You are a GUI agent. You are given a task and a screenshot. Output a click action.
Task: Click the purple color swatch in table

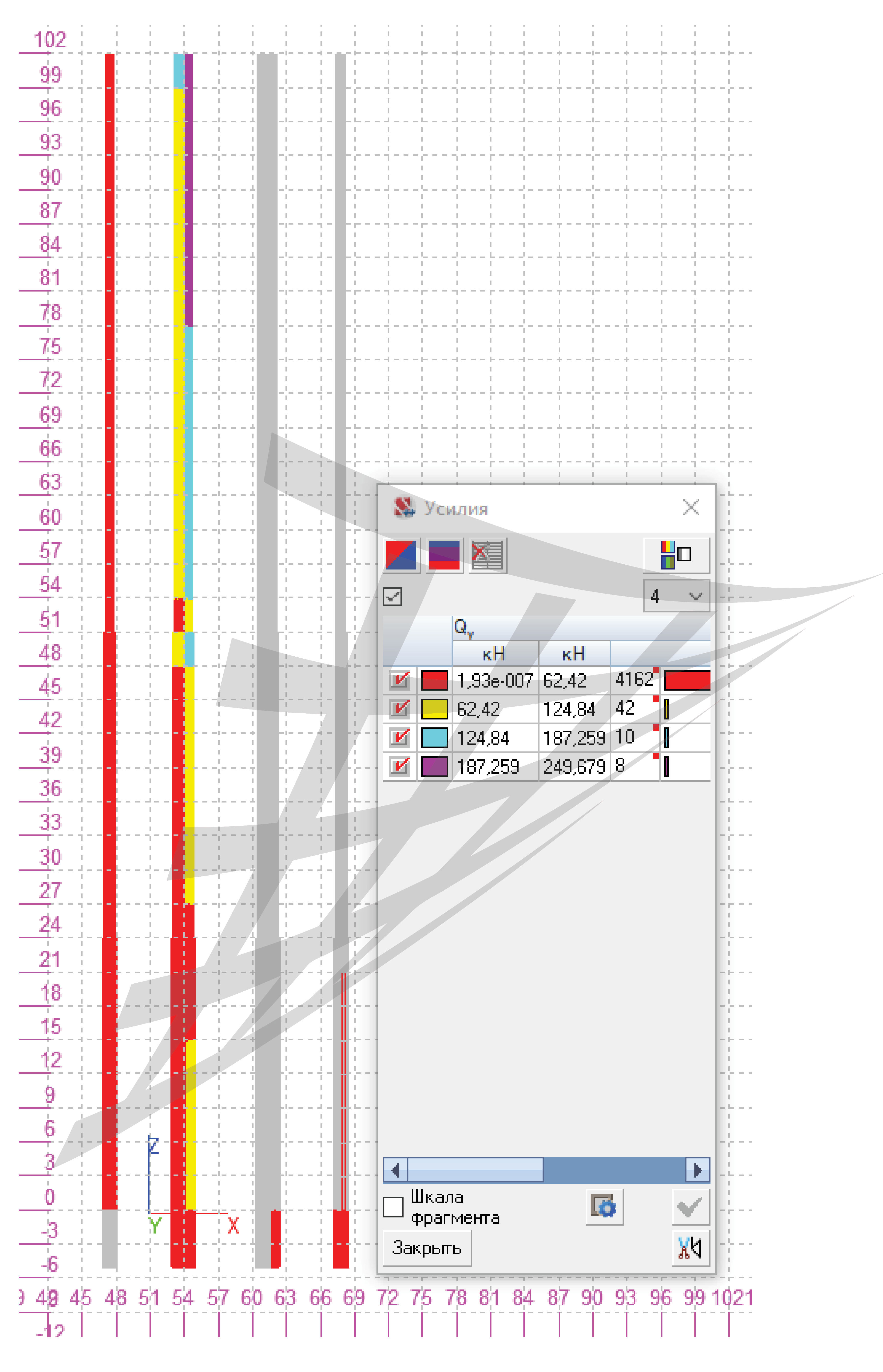tap(435, 766)
